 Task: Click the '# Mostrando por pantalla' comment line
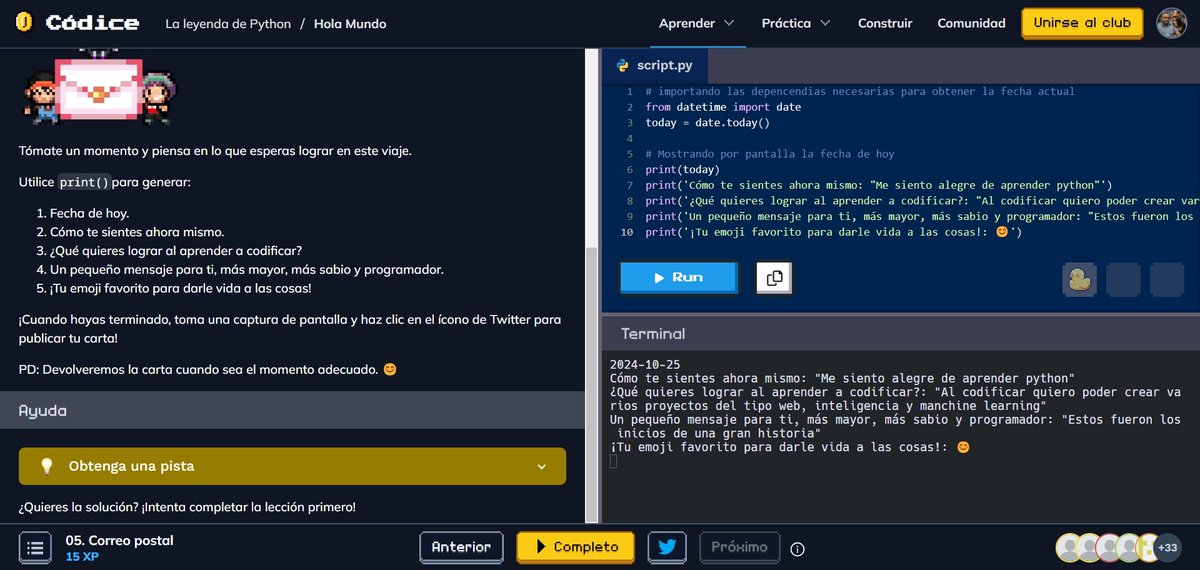click(x=770, y=154)
